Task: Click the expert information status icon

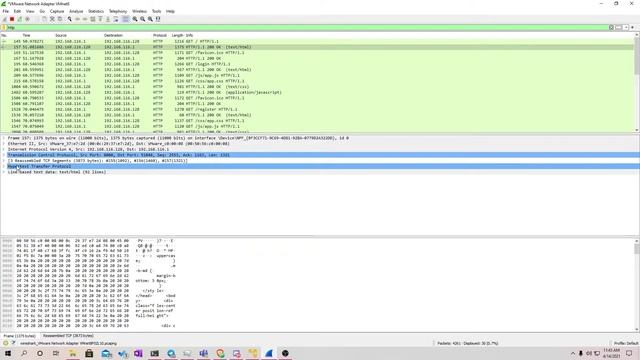Action: click(5, 343)
